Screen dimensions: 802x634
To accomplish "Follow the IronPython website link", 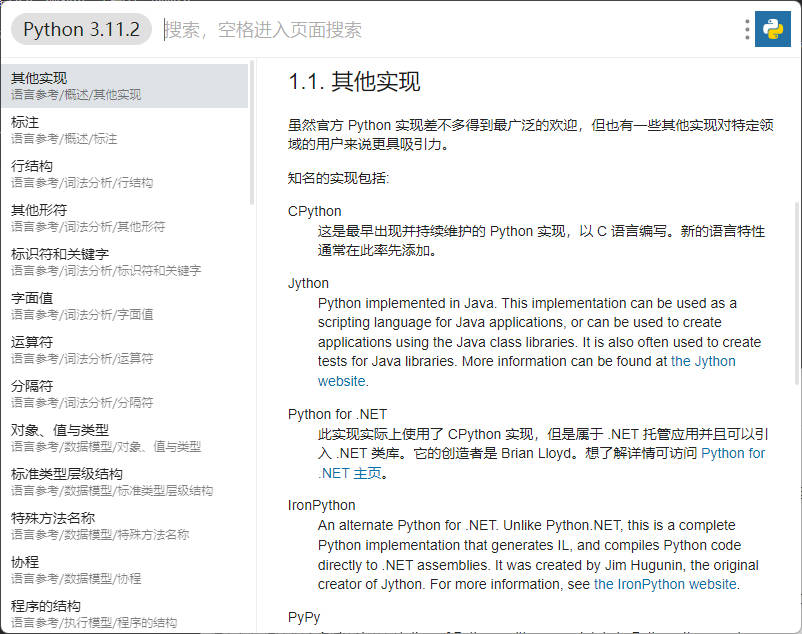I will pos(665,584).
